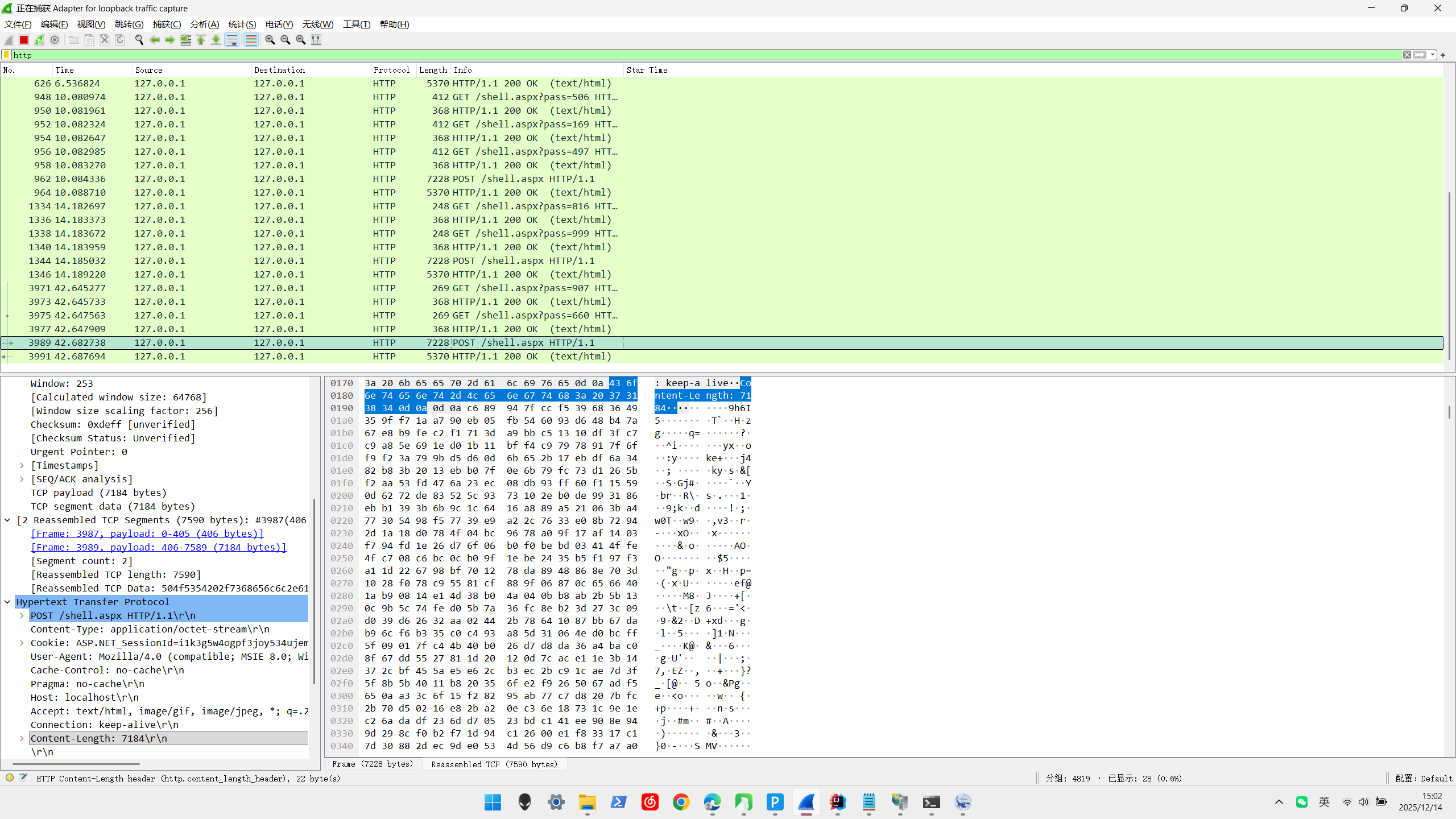Expand the Cookie header field
Screen dimensions: 1456x819
point(22,643)
